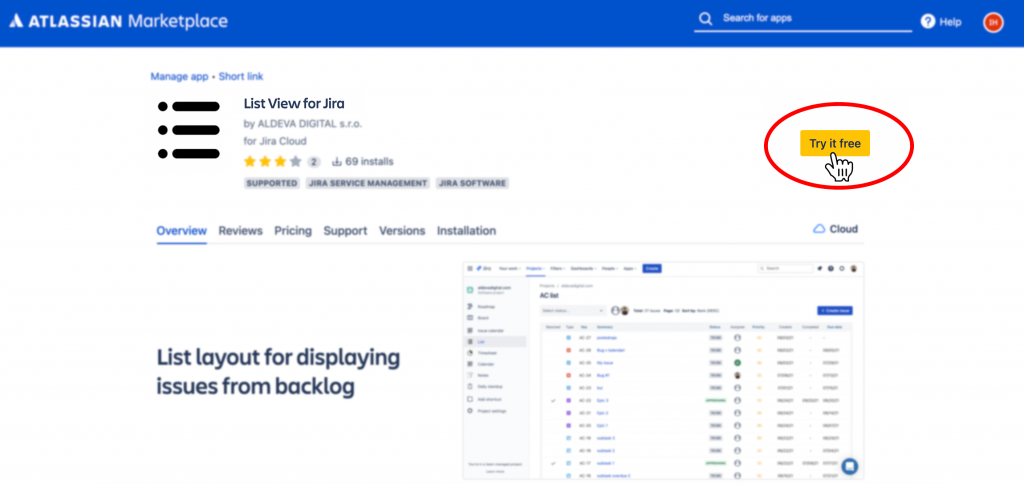
Task: Click the Short link link
Action: pyautogui.click(x=241, y=76)
